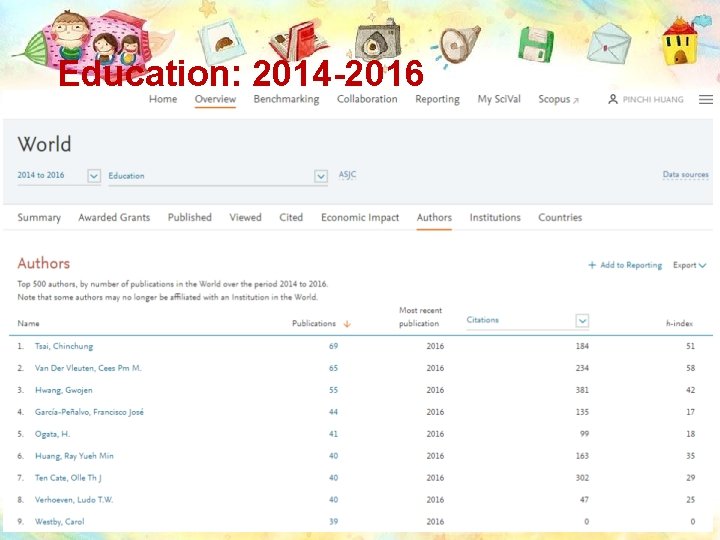Click publication count 44 for García-Peñalvo

(x=333, y=412)
